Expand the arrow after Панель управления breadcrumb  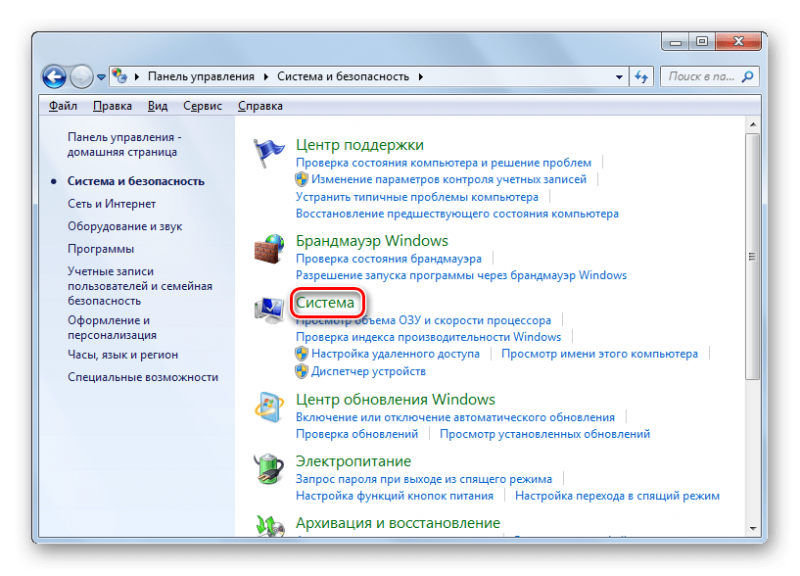(x=266, y=77)
